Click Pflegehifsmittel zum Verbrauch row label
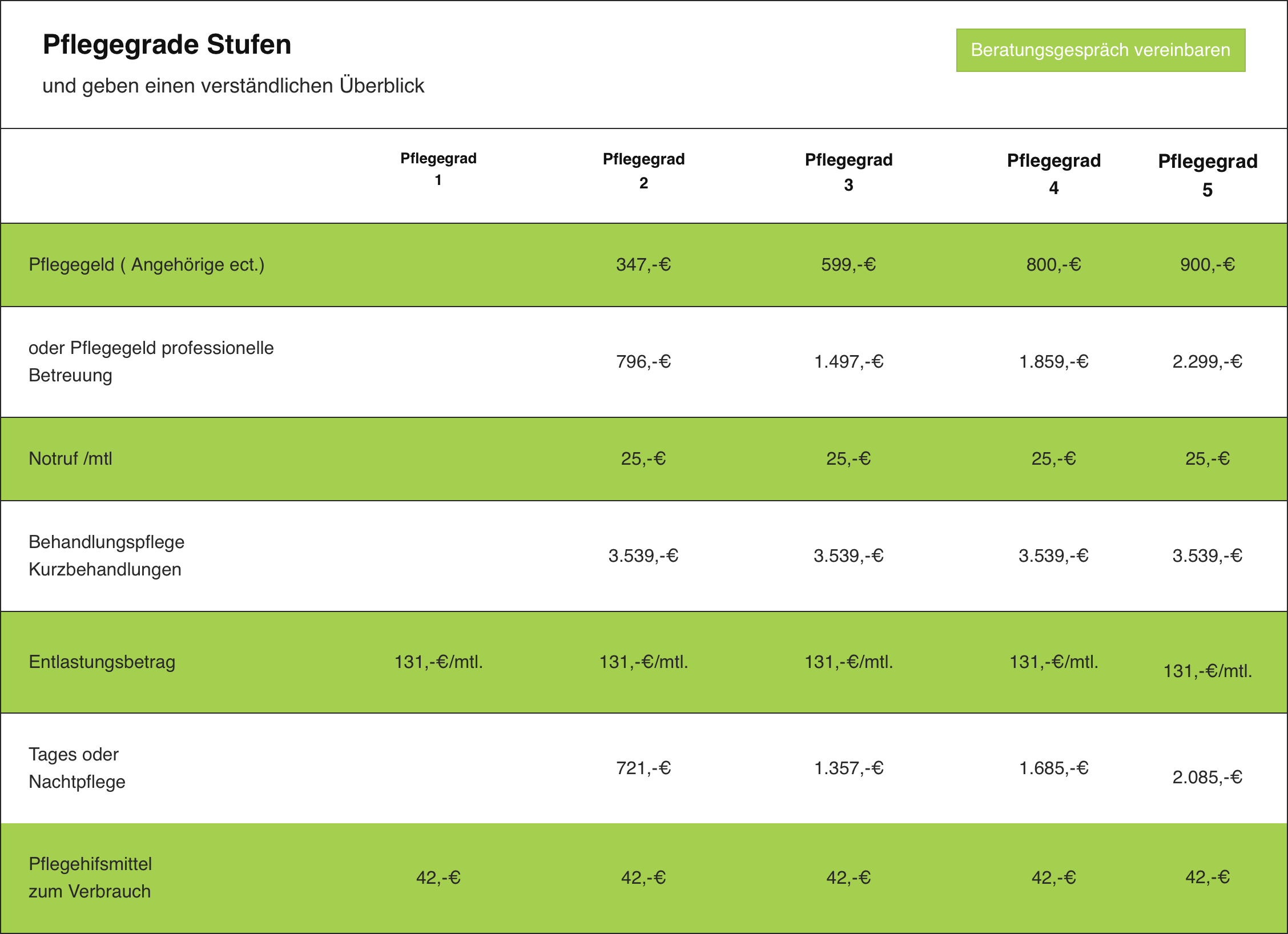Viewport: 1288px width, 934px height. pos(90,877)
